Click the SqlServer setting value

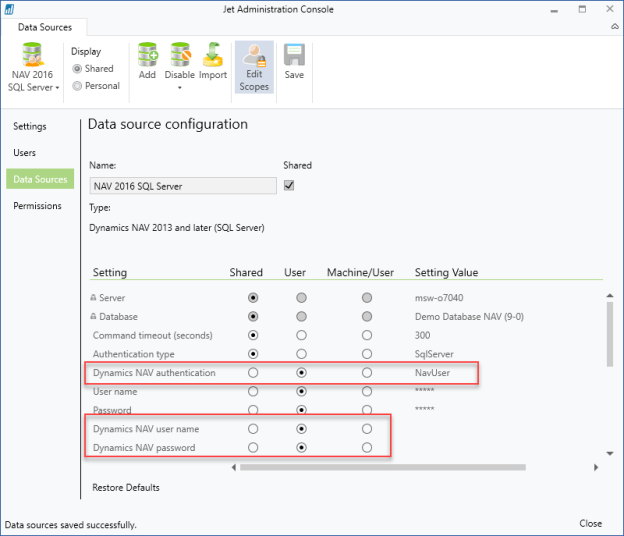[434, 354]
